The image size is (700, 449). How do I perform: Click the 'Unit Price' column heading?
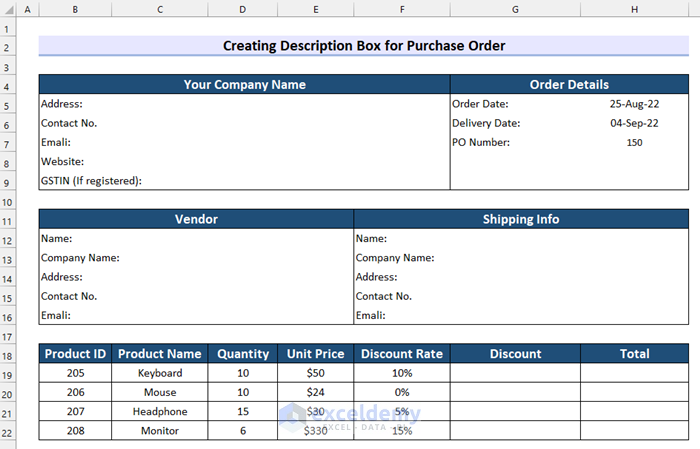[316, 353]
